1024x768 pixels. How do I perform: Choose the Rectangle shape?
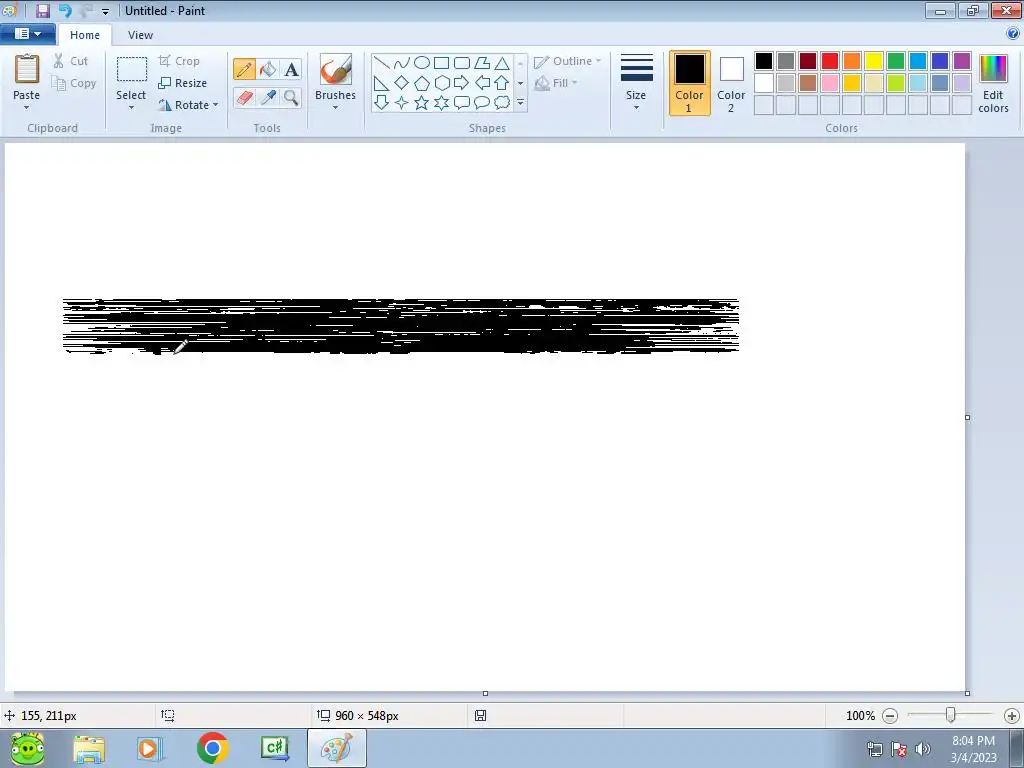click(441, 63)
